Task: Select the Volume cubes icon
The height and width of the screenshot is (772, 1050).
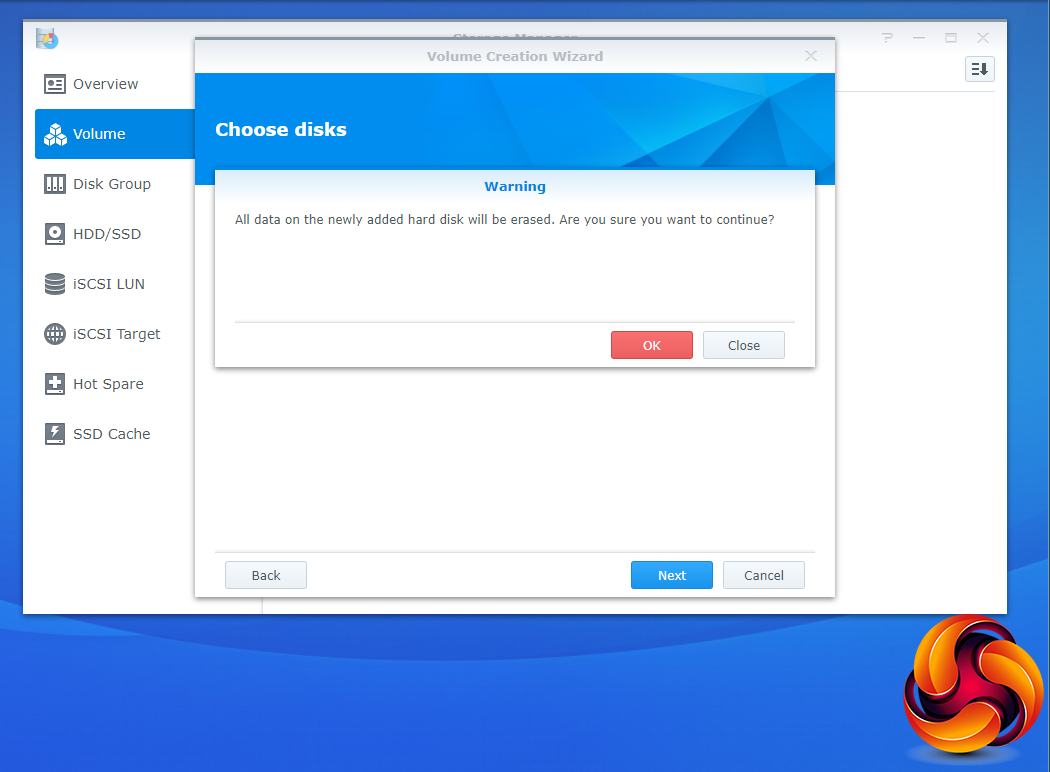Action: [55, 134]
